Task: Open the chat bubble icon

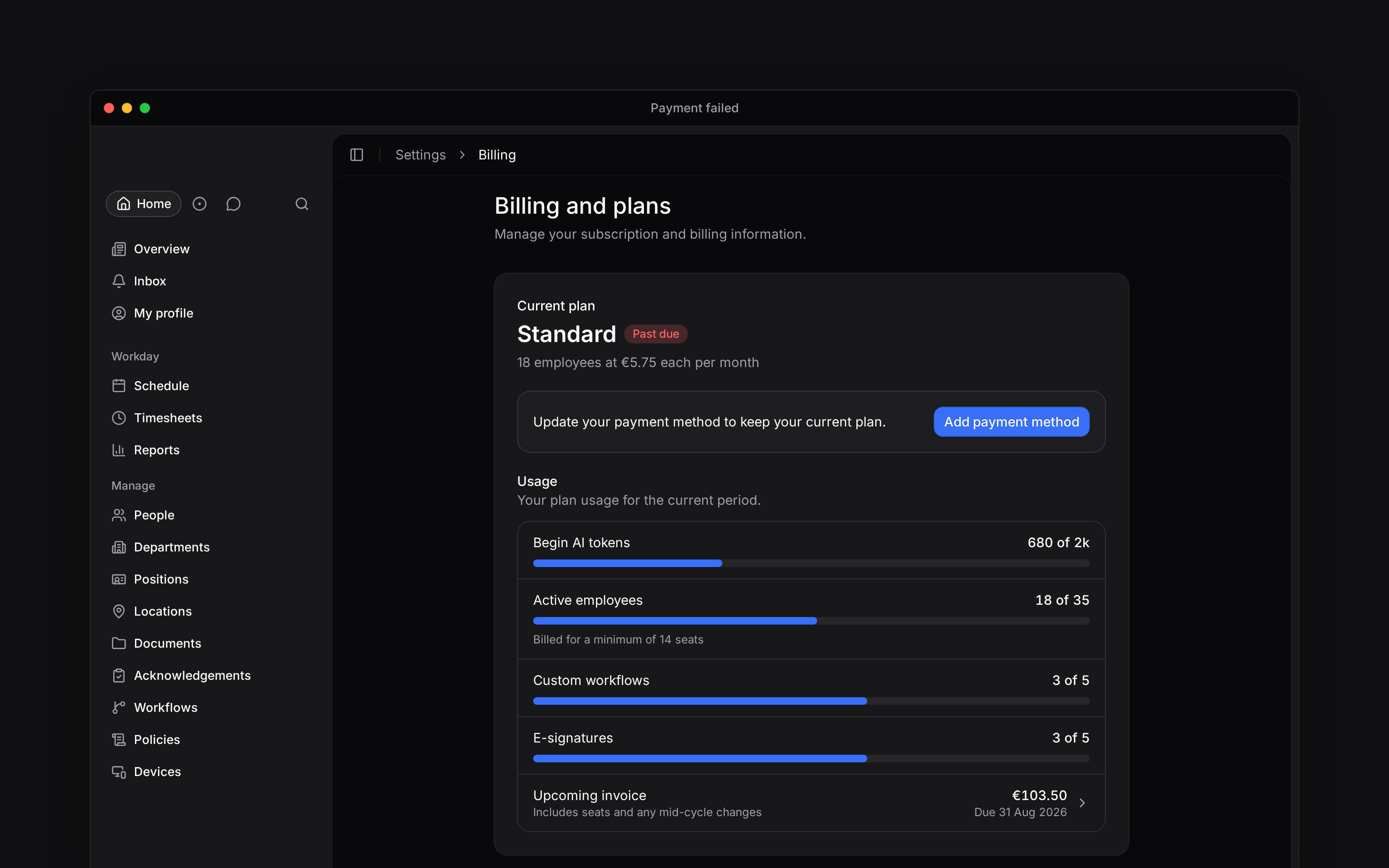Action: coord(233,204)
